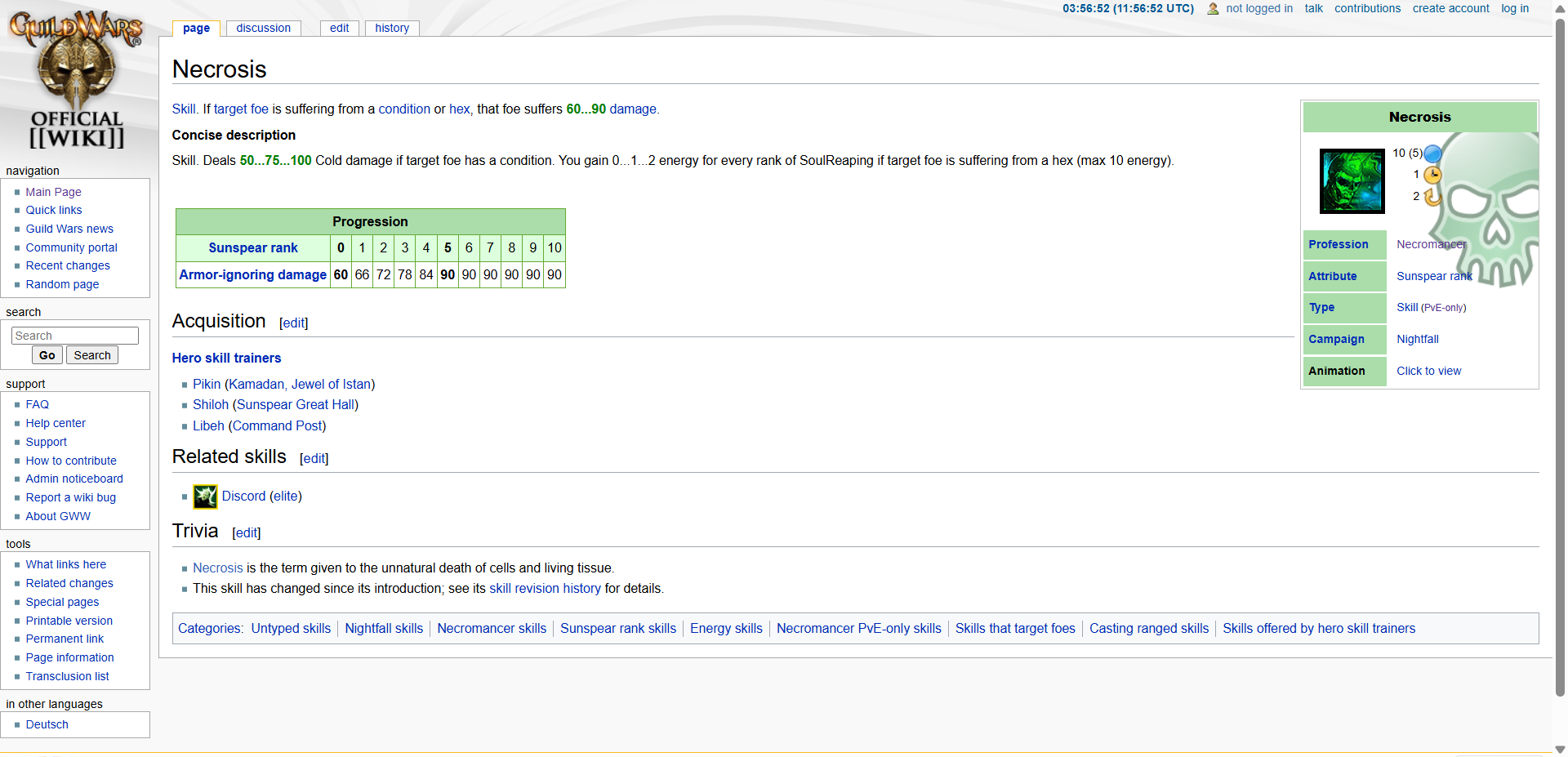Open Quick links in navigation
1568x757 pixels.
pyautogui.click(x=54, y=210)
